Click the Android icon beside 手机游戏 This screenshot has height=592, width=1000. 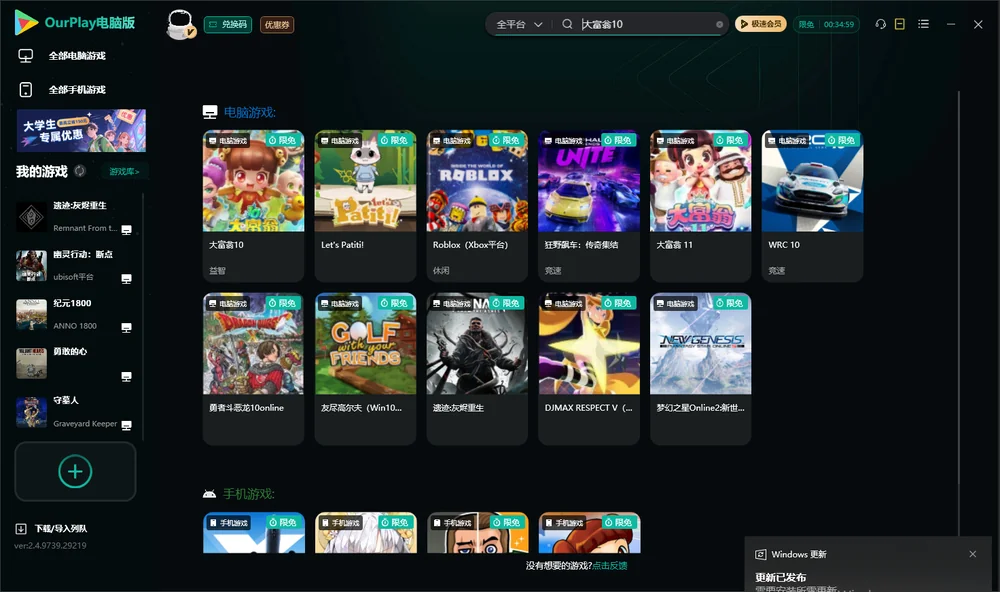[x=209, y=494]
